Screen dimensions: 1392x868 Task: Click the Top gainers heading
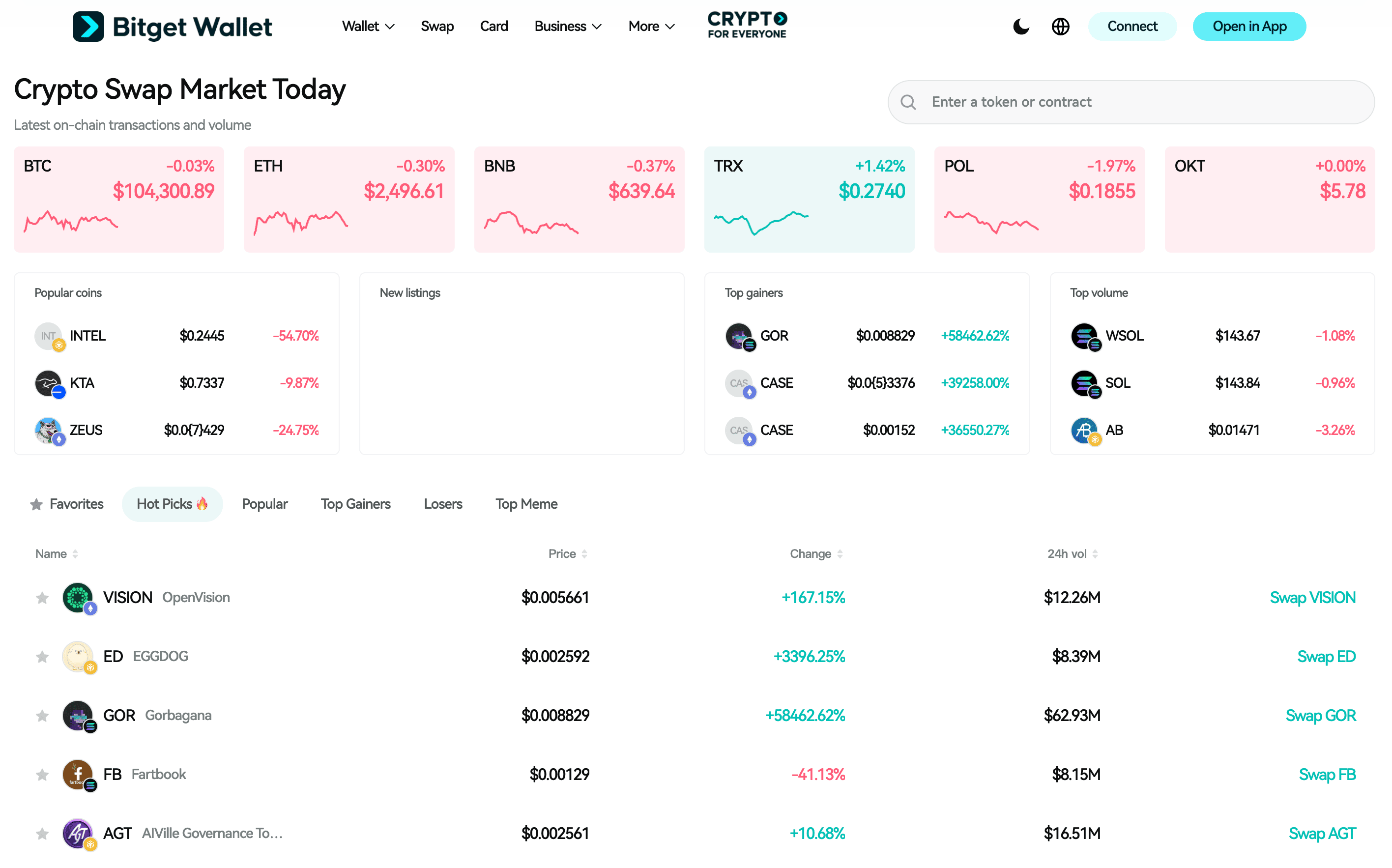(x=753, y=293)
